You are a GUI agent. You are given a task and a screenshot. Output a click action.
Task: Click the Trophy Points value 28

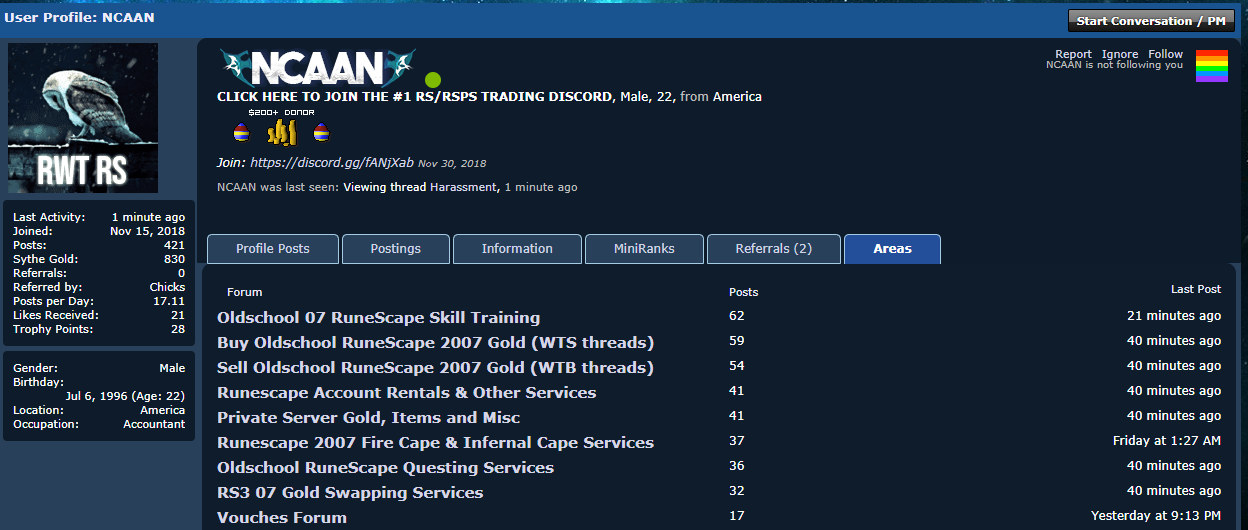click(179, 329)
